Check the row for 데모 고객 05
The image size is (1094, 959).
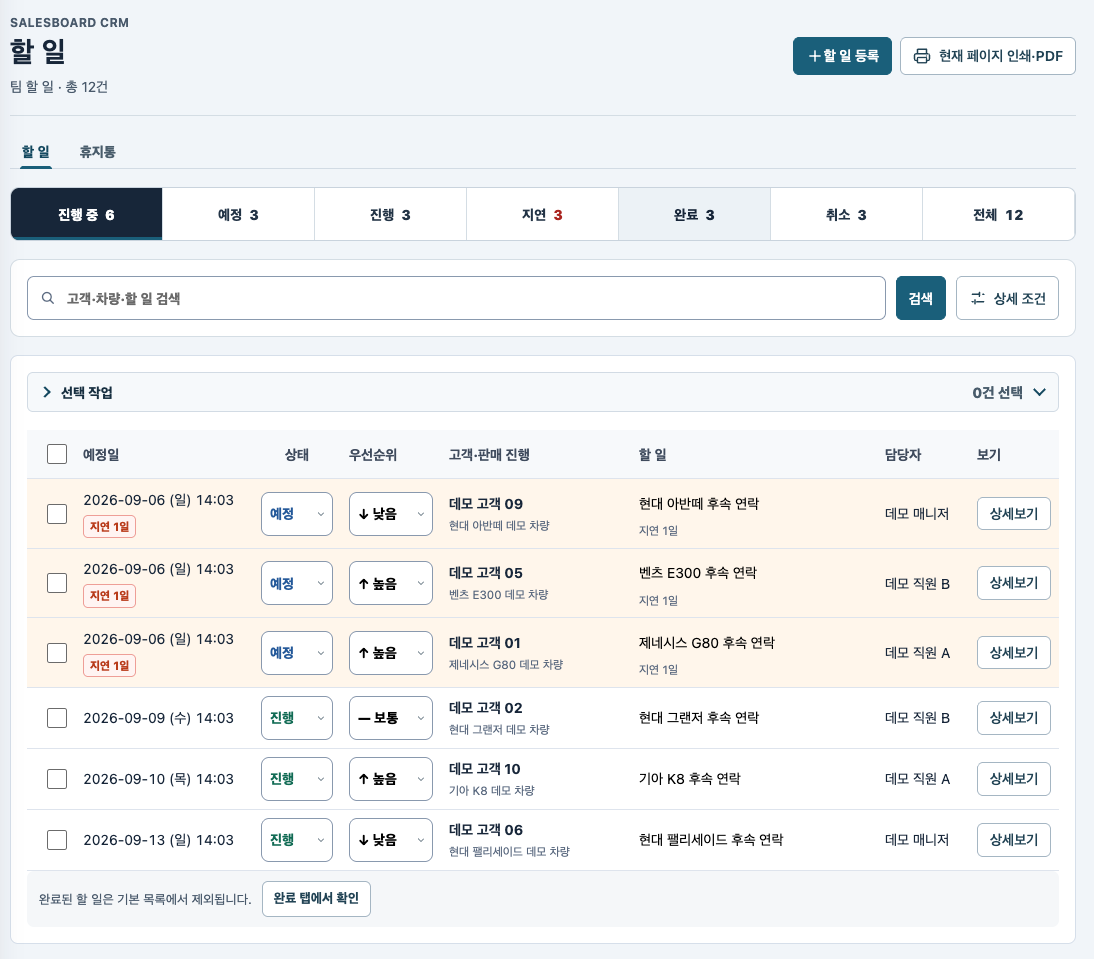(57, 583)
